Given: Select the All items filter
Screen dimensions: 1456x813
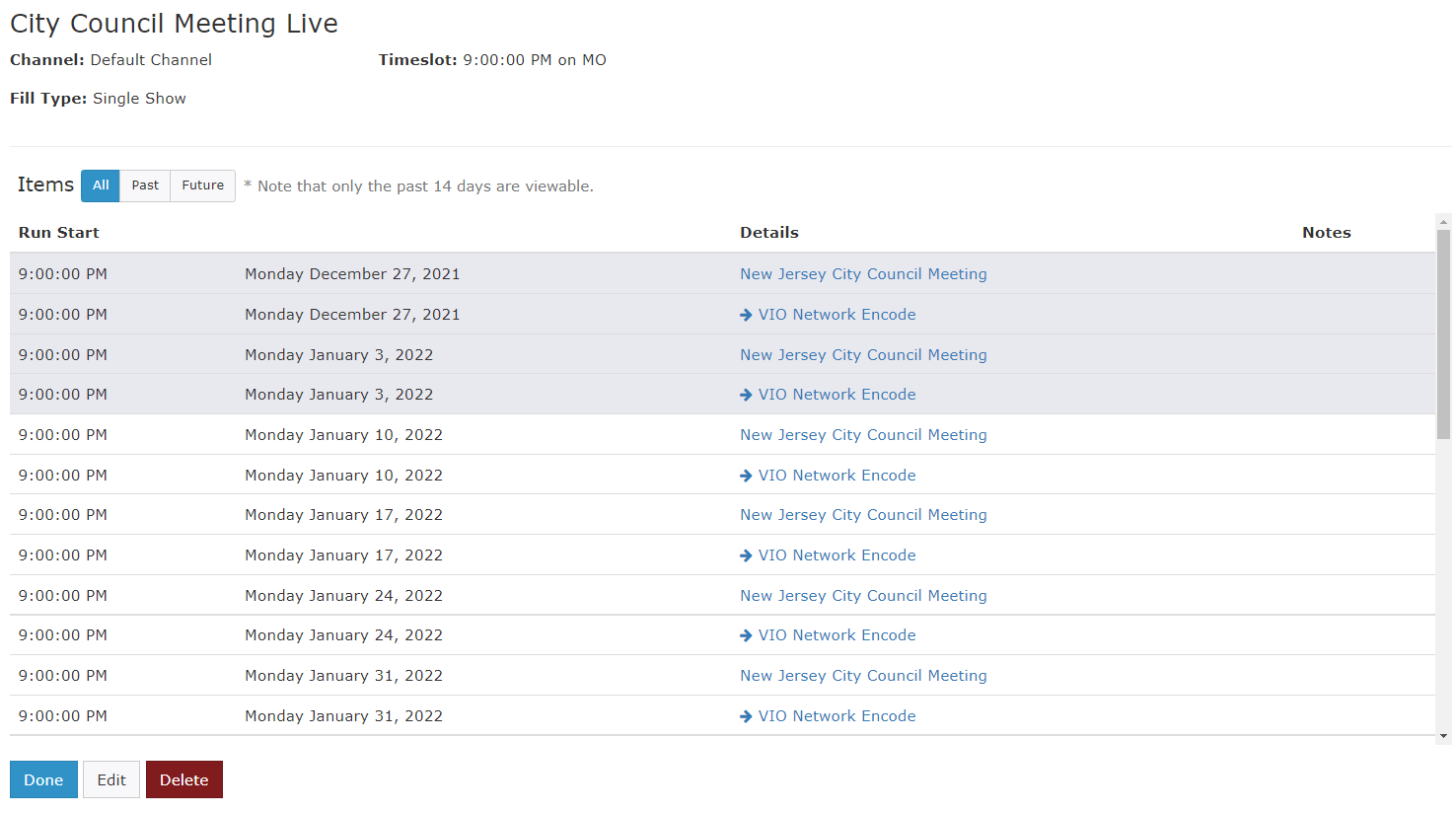Looking at the screenshot, I should [101, 185].
